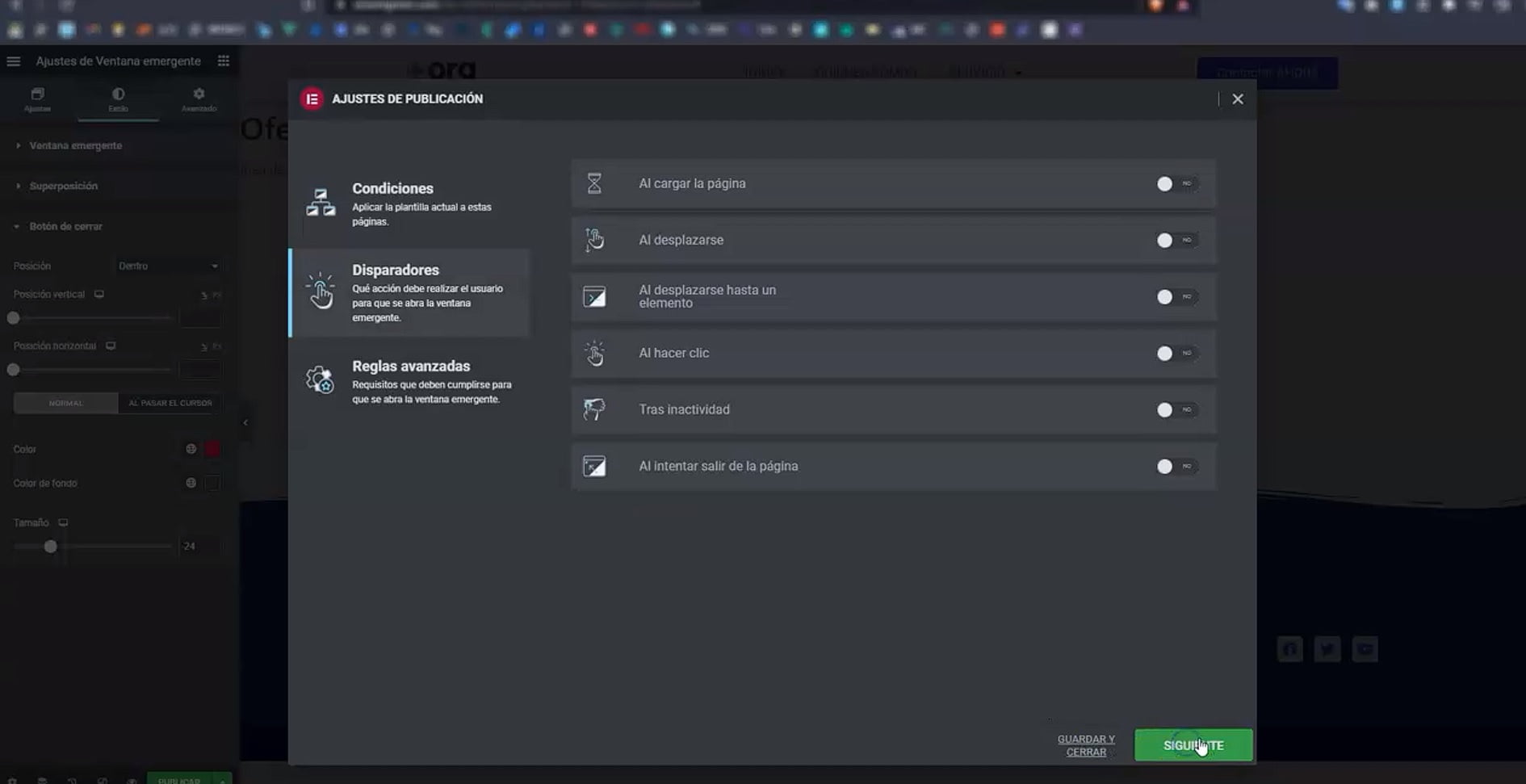This screenshot has height=784, width=1526.
Task: Expand the Superposición section
Action: 63,186
